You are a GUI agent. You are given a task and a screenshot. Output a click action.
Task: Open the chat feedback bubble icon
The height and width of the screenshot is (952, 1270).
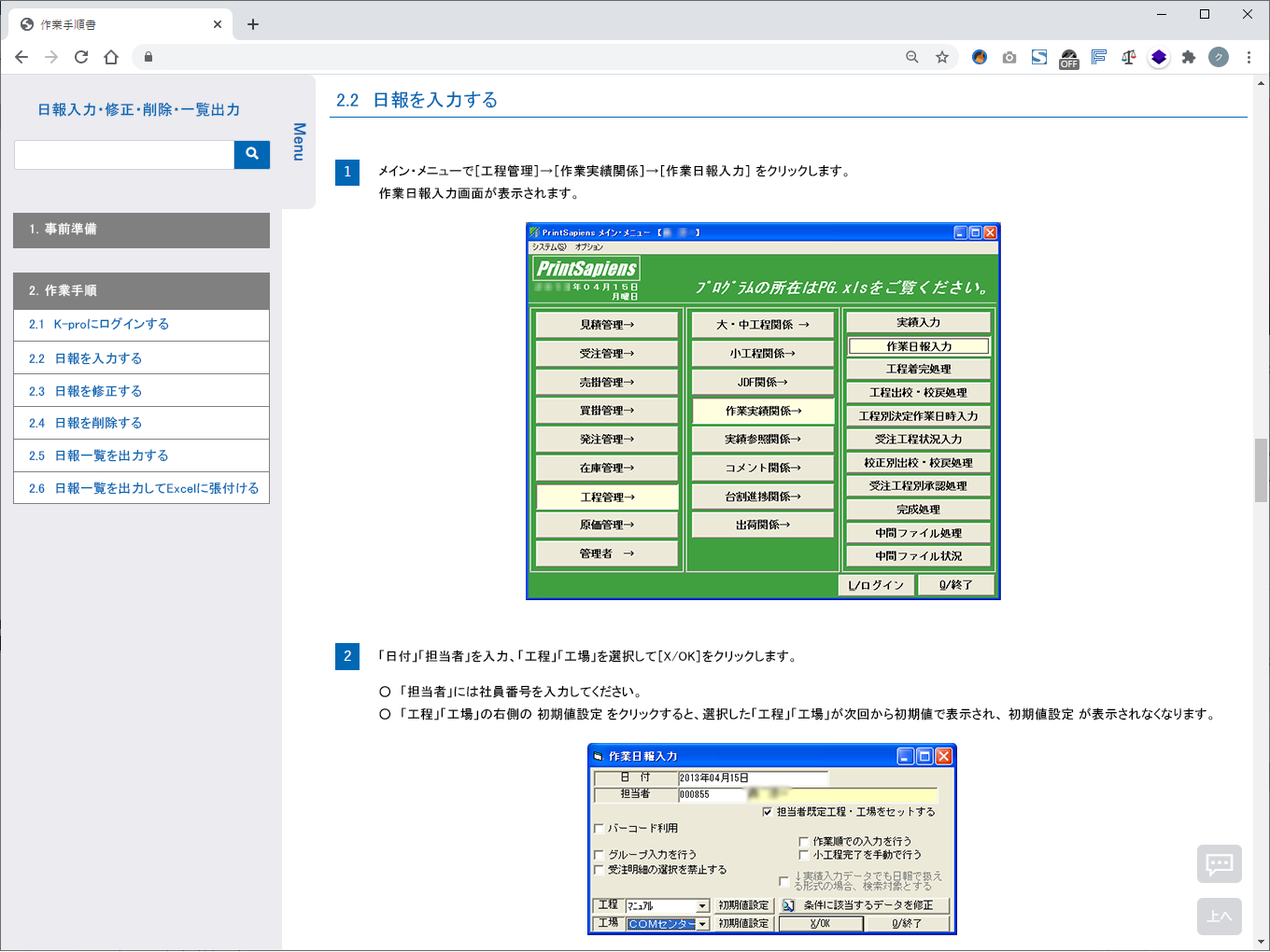click(x=1219, y=863)
